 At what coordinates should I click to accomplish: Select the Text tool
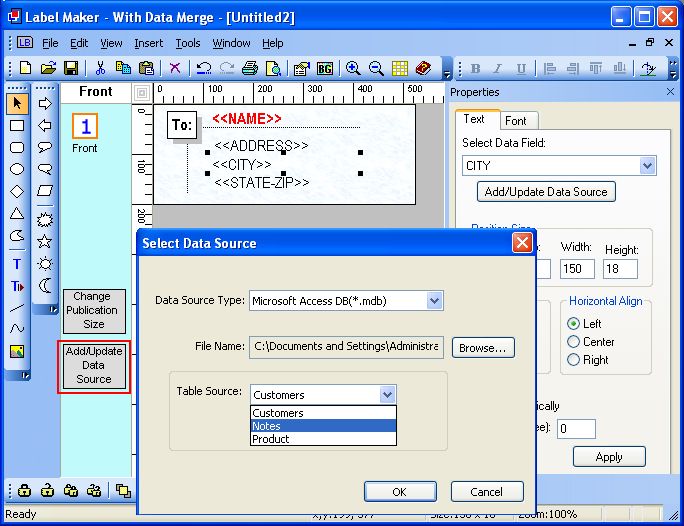click(x=17, y=264)
